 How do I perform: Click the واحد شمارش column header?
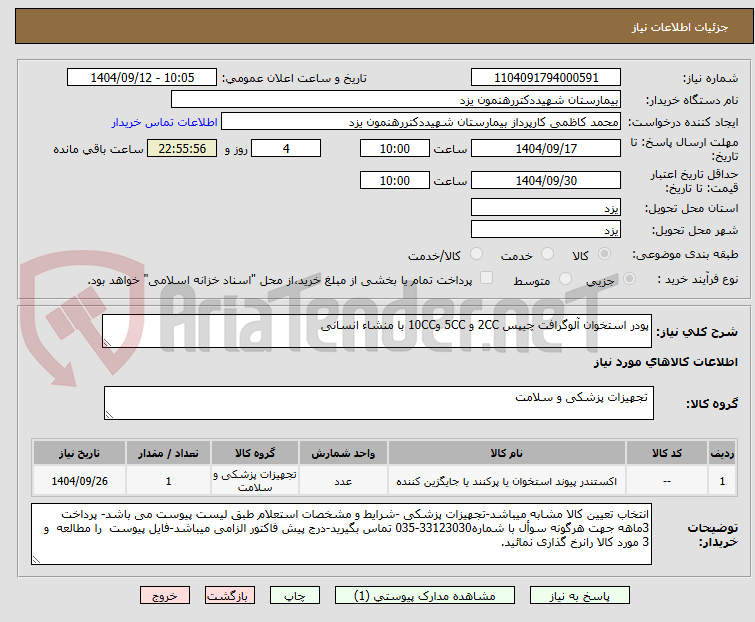pos(343,453)
